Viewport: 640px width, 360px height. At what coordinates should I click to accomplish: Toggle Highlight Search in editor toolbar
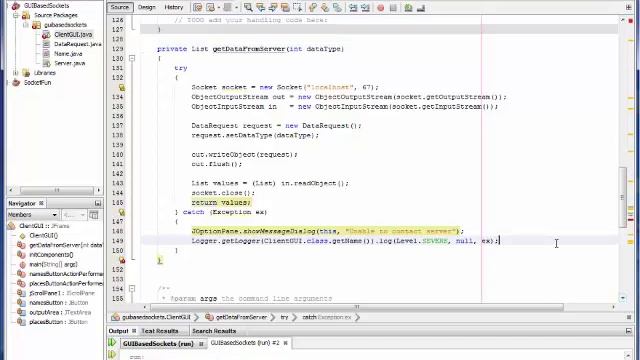285,7
